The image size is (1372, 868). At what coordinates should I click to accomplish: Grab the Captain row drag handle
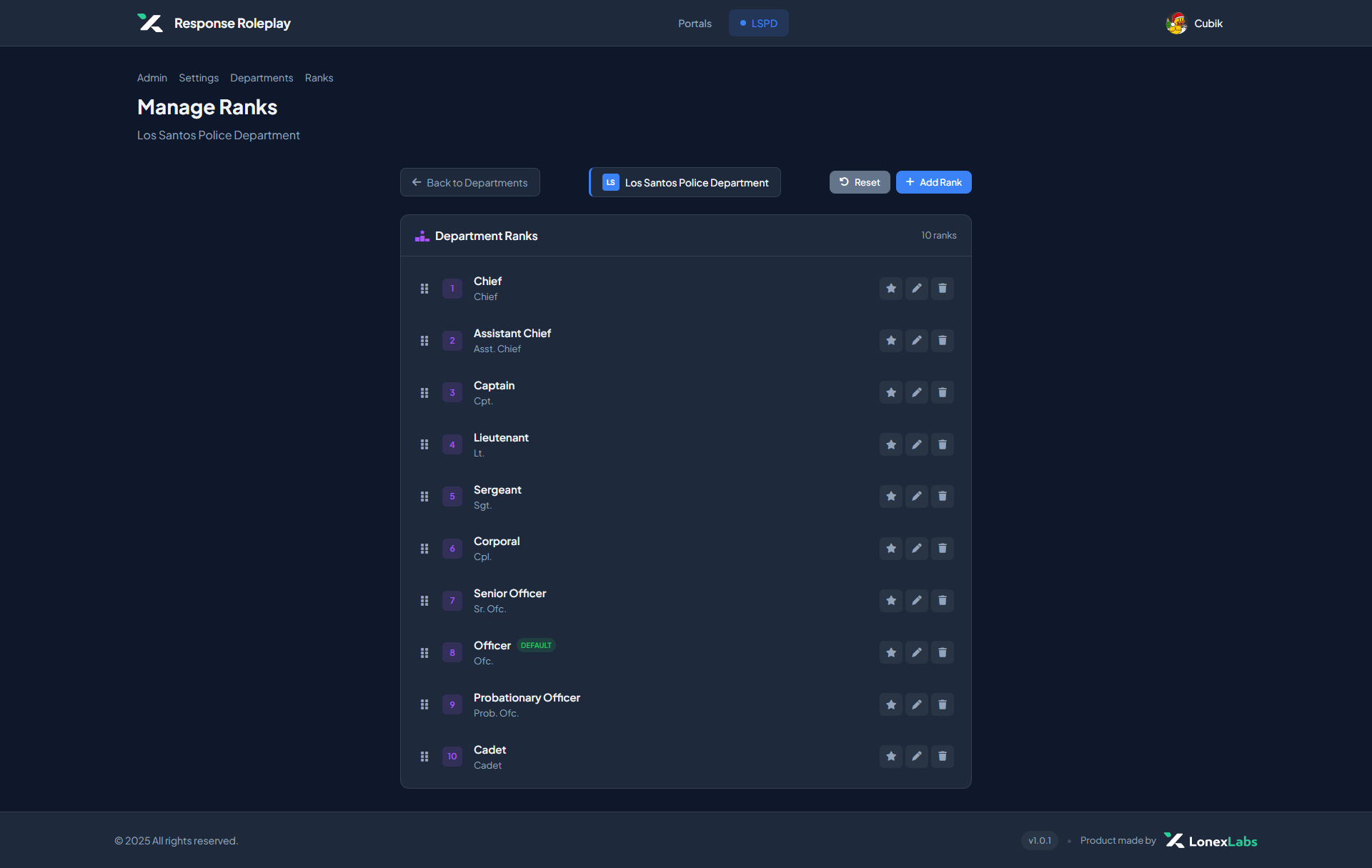[x=424, y=392]
